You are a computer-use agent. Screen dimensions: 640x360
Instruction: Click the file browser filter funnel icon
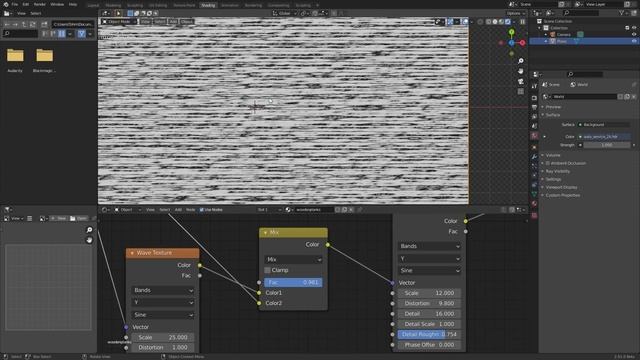(82, 34)
